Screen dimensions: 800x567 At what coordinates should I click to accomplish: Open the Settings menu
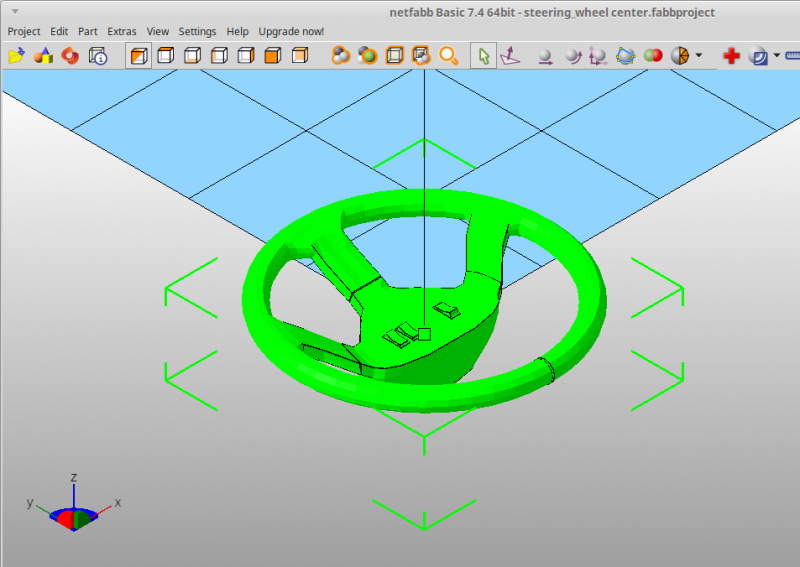197,32
